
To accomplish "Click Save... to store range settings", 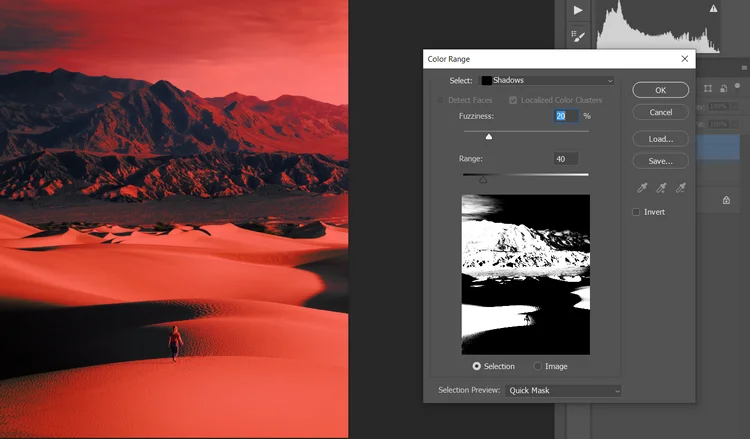I will (660, 160).
